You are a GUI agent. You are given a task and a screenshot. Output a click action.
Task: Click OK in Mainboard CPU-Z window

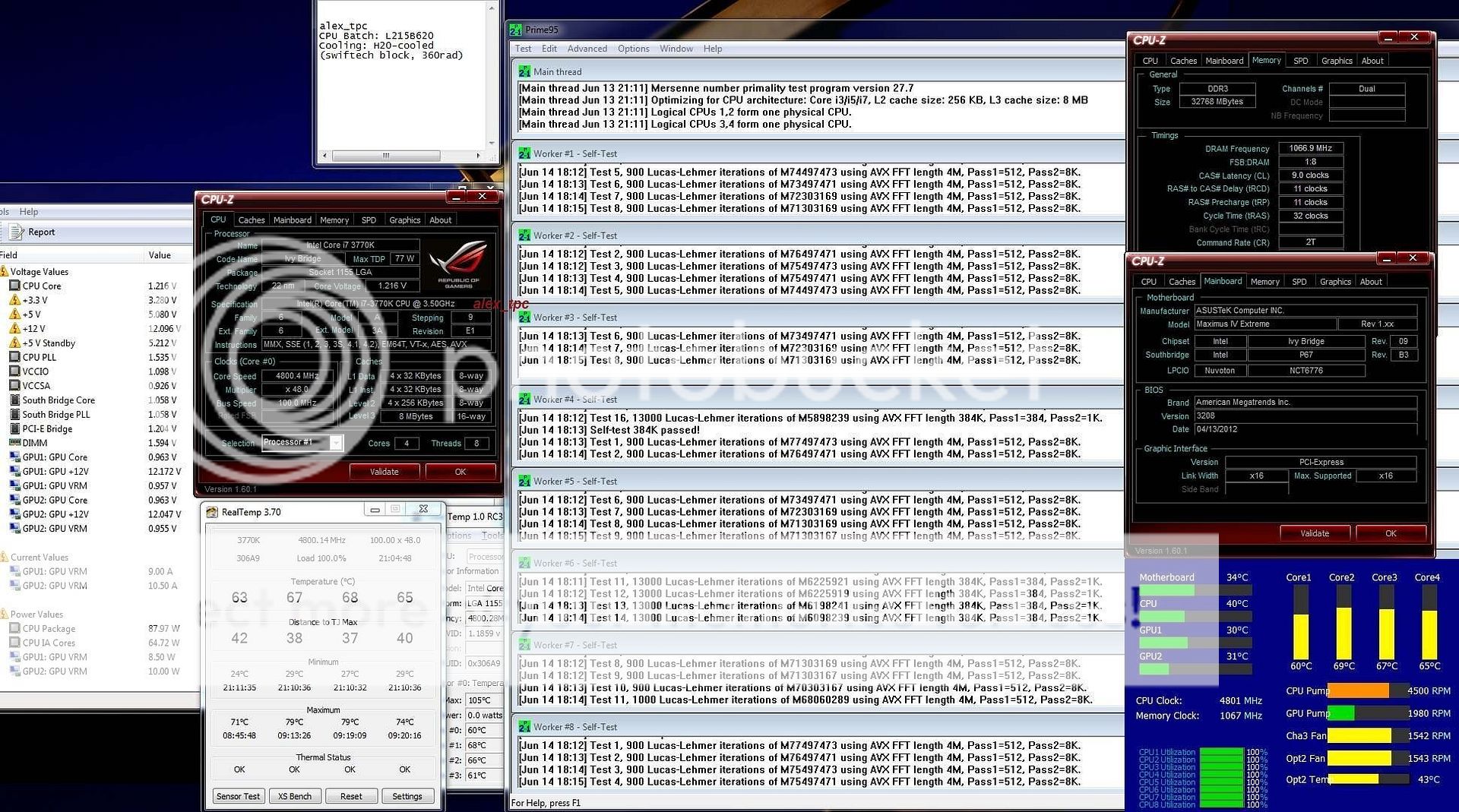coord(1391,533)
